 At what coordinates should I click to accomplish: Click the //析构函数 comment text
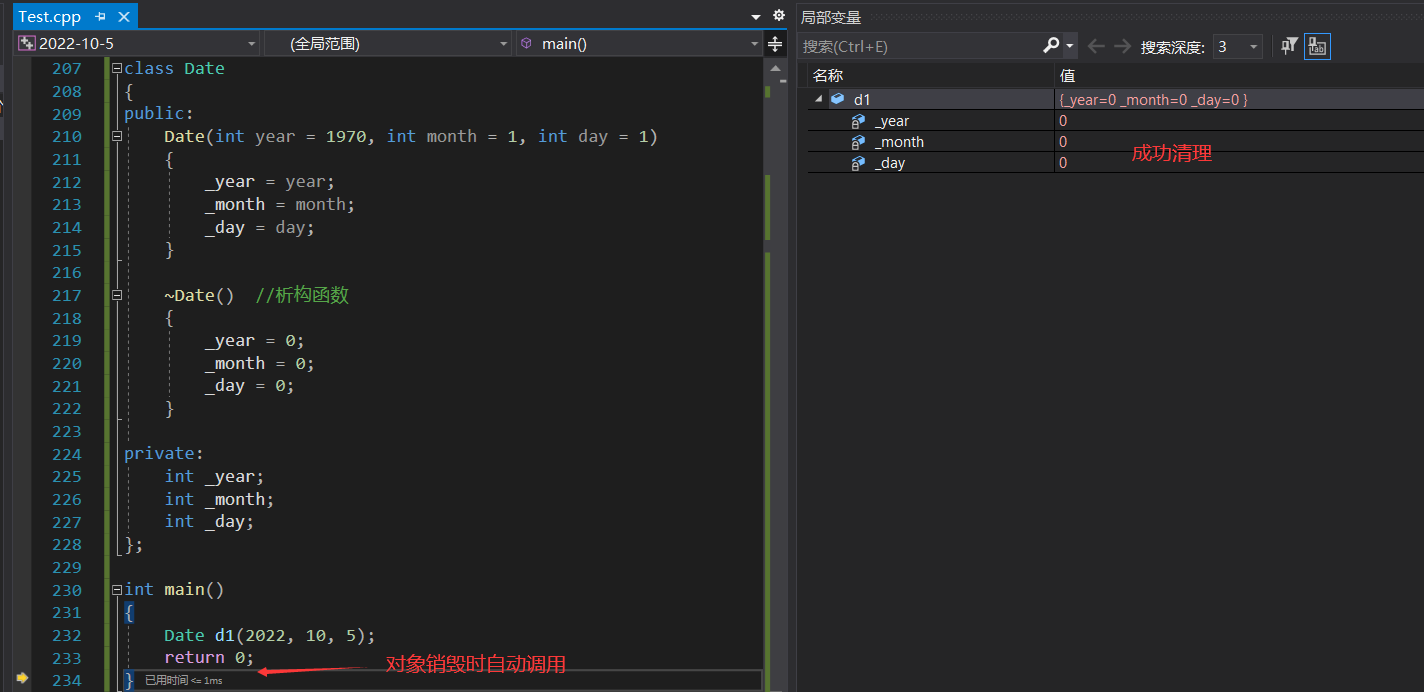302,295
